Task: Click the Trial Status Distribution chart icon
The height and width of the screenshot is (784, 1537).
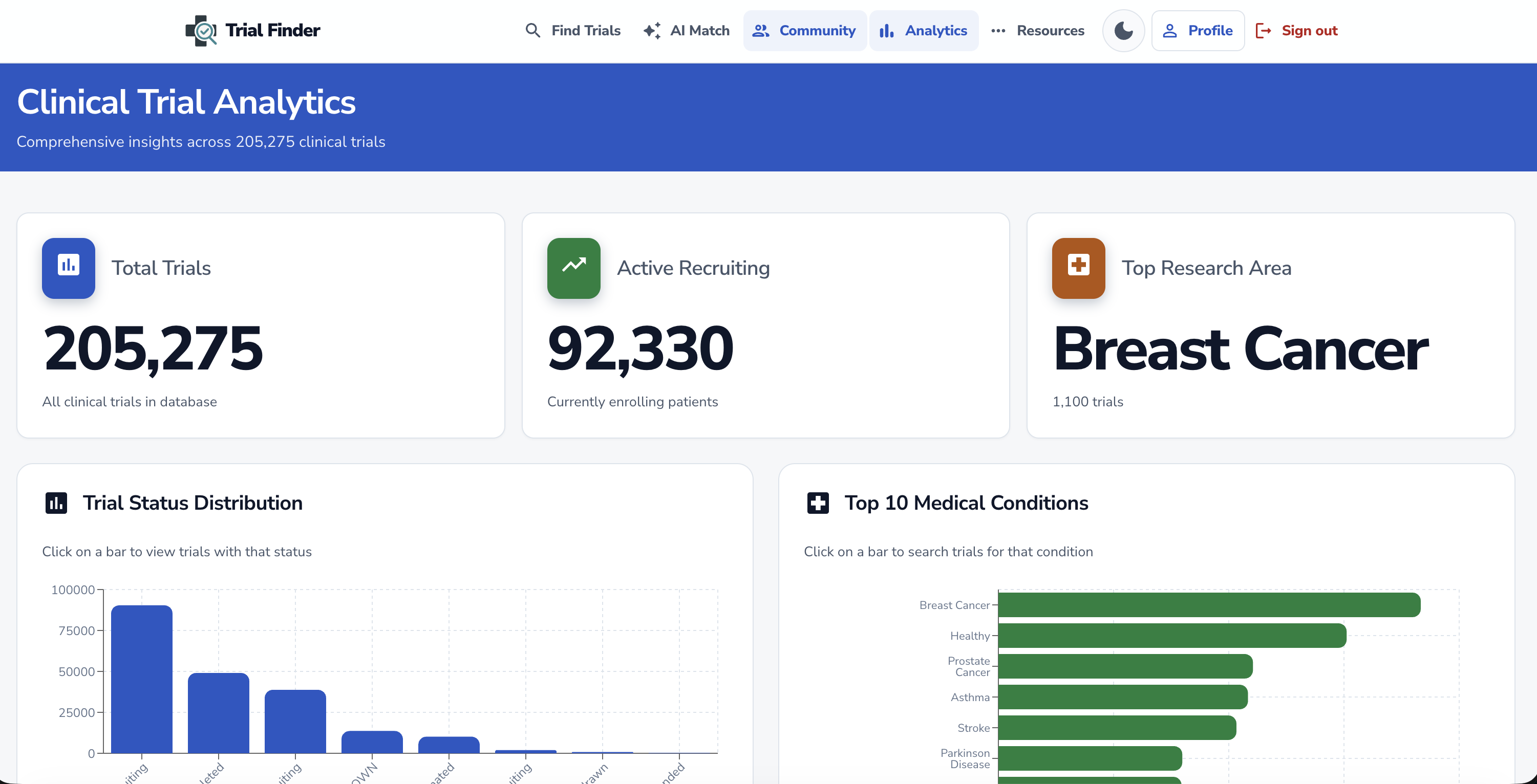Action: [56, 503]
